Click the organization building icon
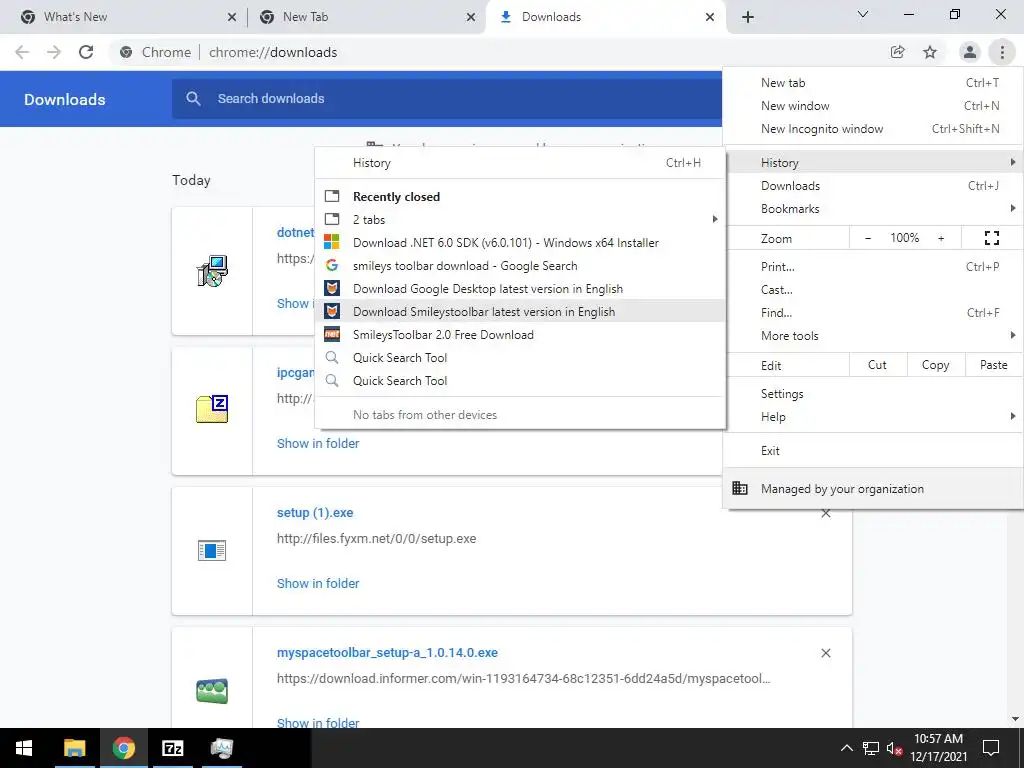Screen dimensions: 1024x768 [739, 488]
